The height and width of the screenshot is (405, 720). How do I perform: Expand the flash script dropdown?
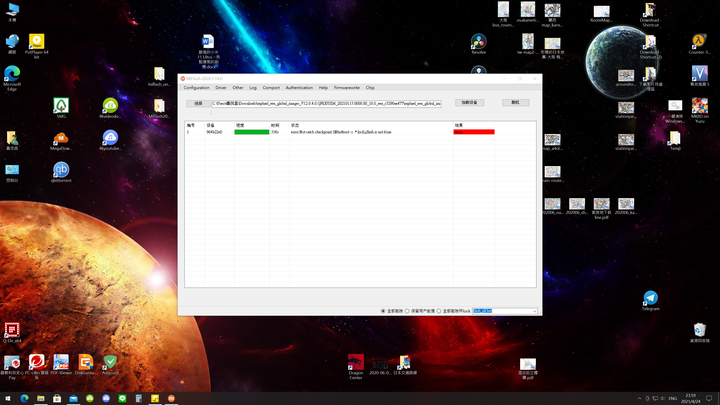click(534, 311)
